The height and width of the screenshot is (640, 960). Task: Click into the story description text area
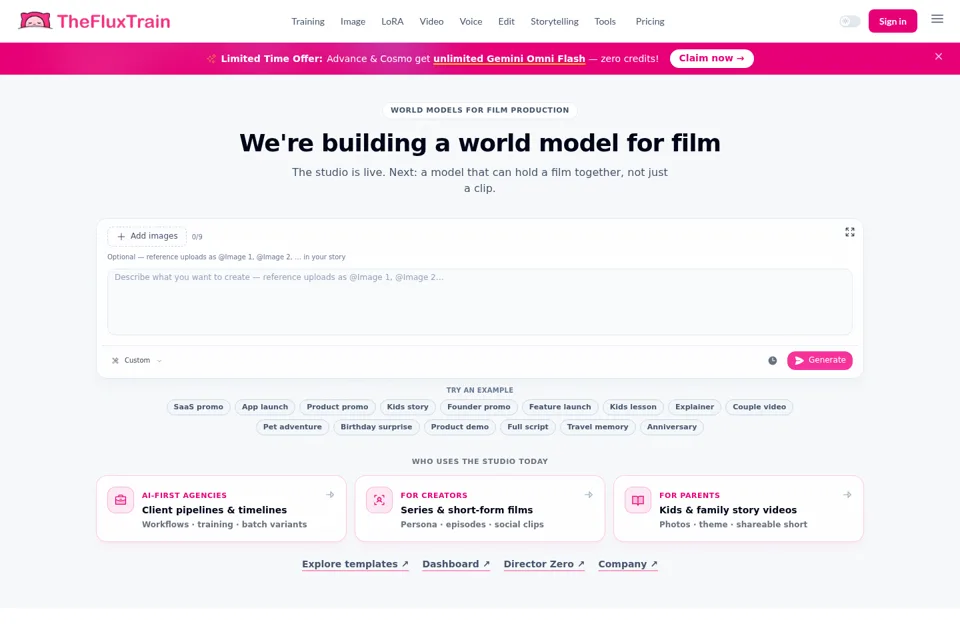[x=480, y=302]
